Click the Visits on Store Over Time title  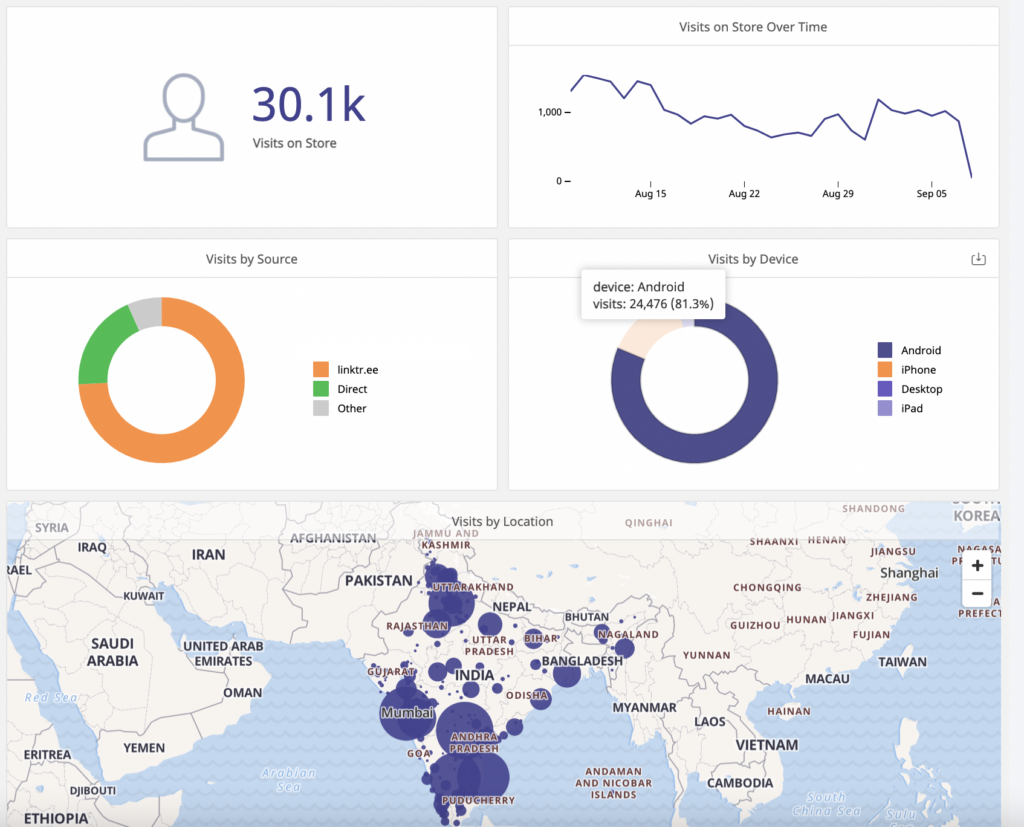click(x=753, y=27)
